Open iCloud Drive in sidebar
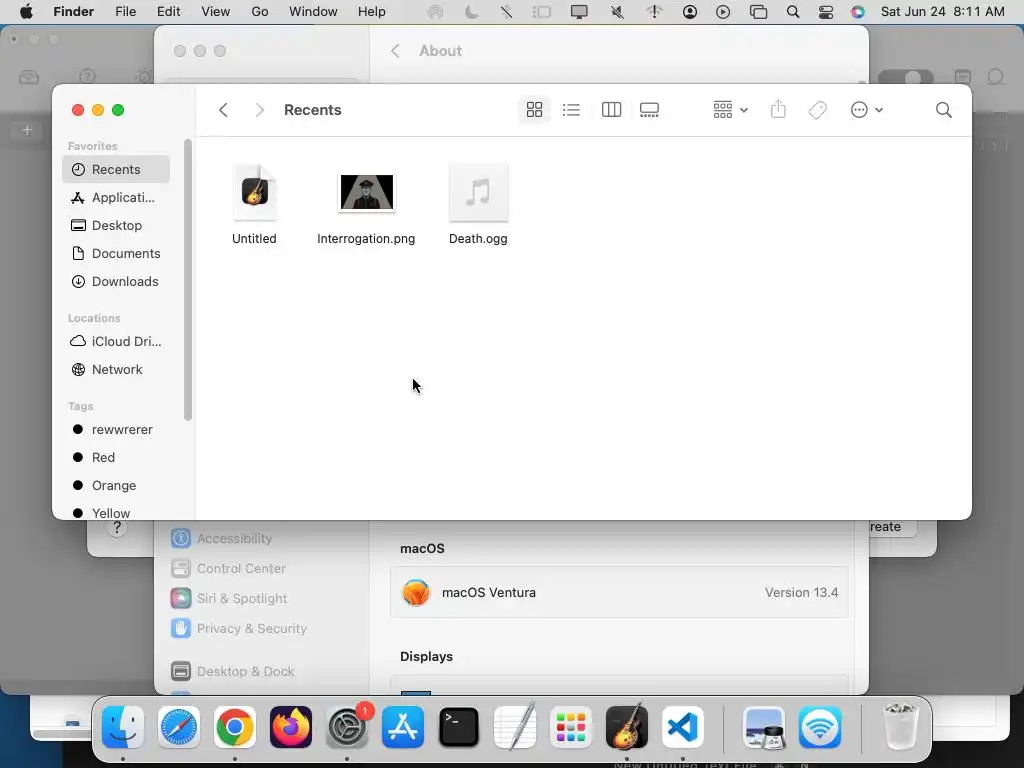Image resolution: width=1024 pixels, height=768 pixels. click(116, 342)
